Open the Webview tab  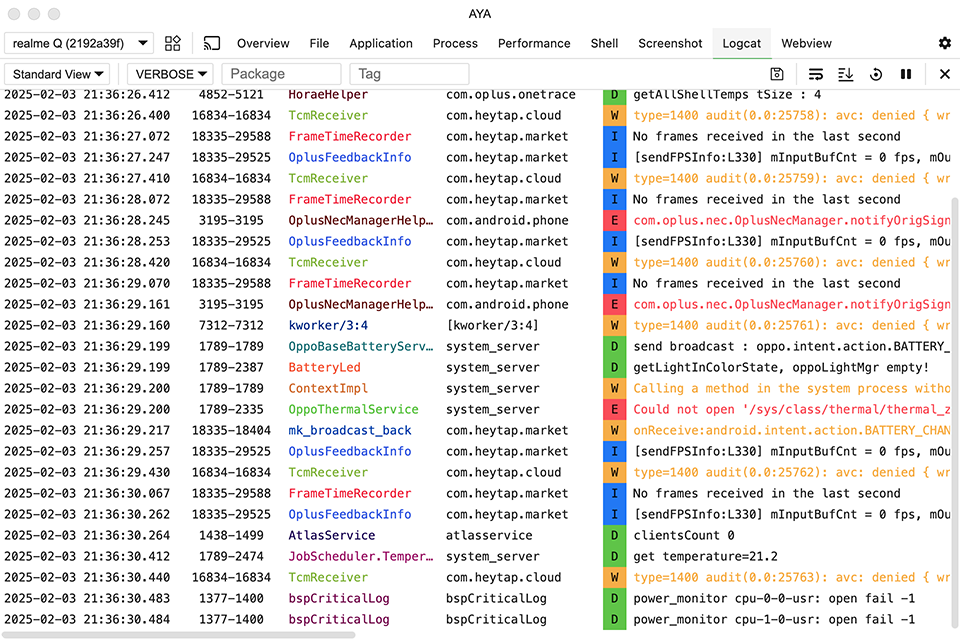click(806, 43)
